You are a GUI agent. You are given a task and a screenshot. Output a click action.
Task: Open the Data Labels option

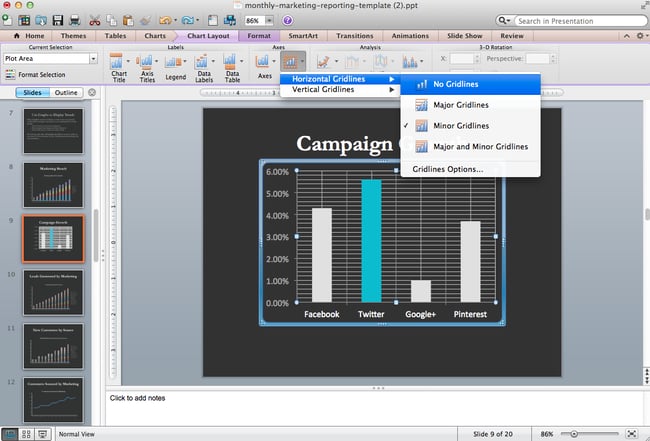click(x=205, y=66)
